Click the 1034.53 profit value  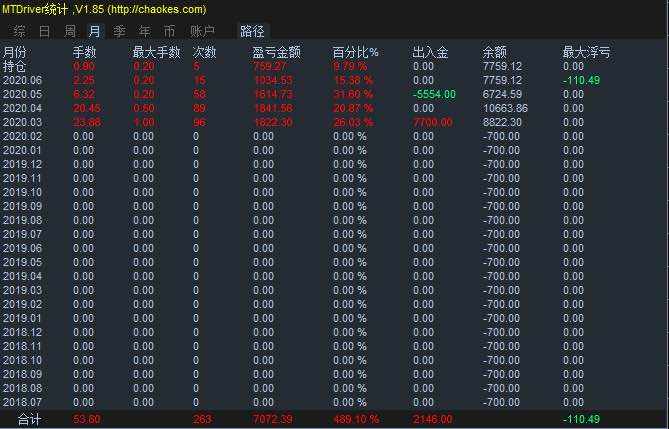tap(273, 80)
